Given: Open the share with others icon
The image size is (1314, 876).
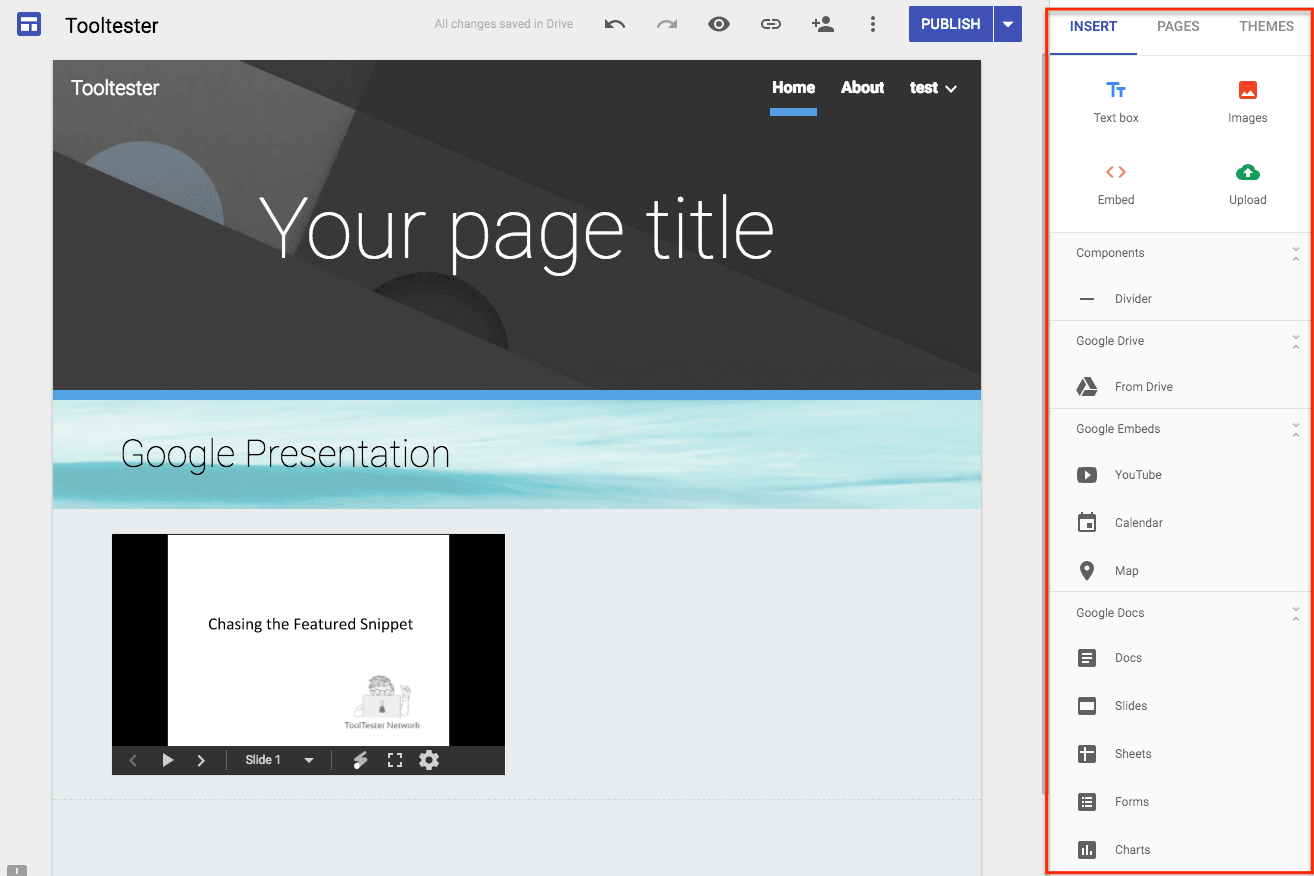Looking at the screenshot, I should pos(822,25).
